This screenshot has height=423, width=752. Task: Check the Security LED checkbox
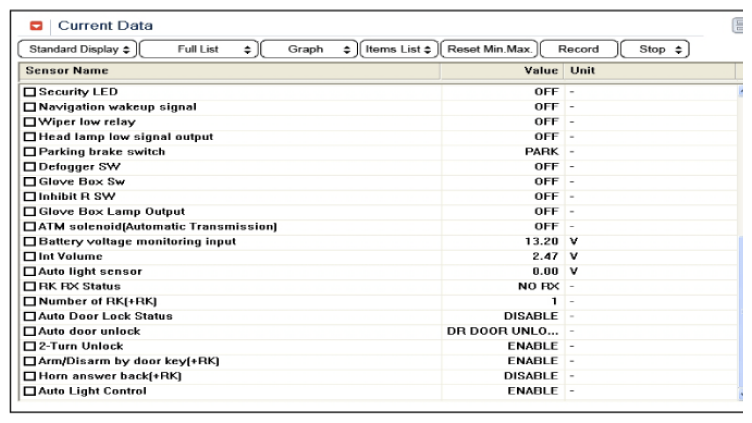(x=30, y=92)
